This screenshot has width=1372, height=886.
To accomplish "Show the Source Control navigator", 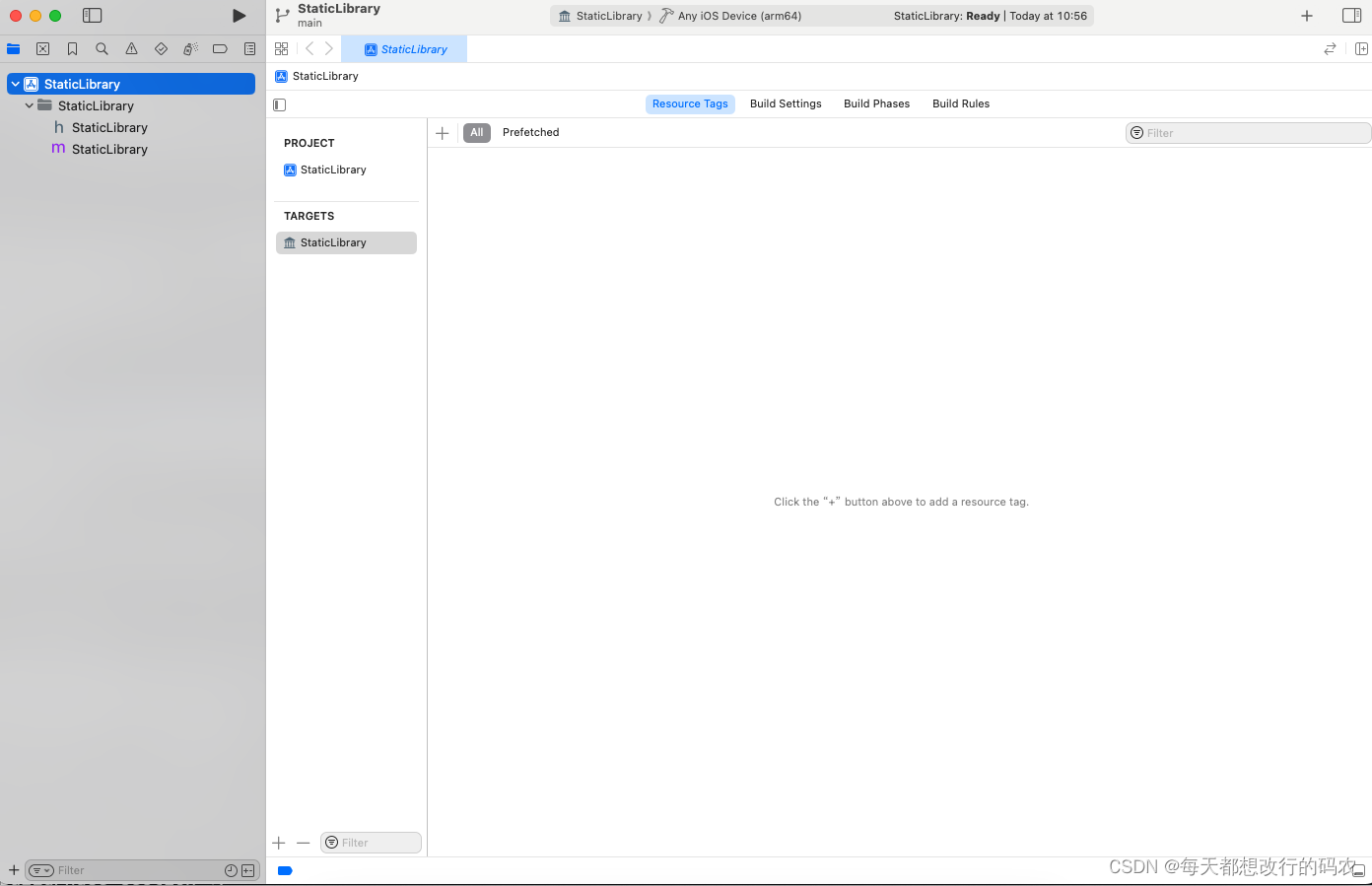I will (x=43, y=48).
